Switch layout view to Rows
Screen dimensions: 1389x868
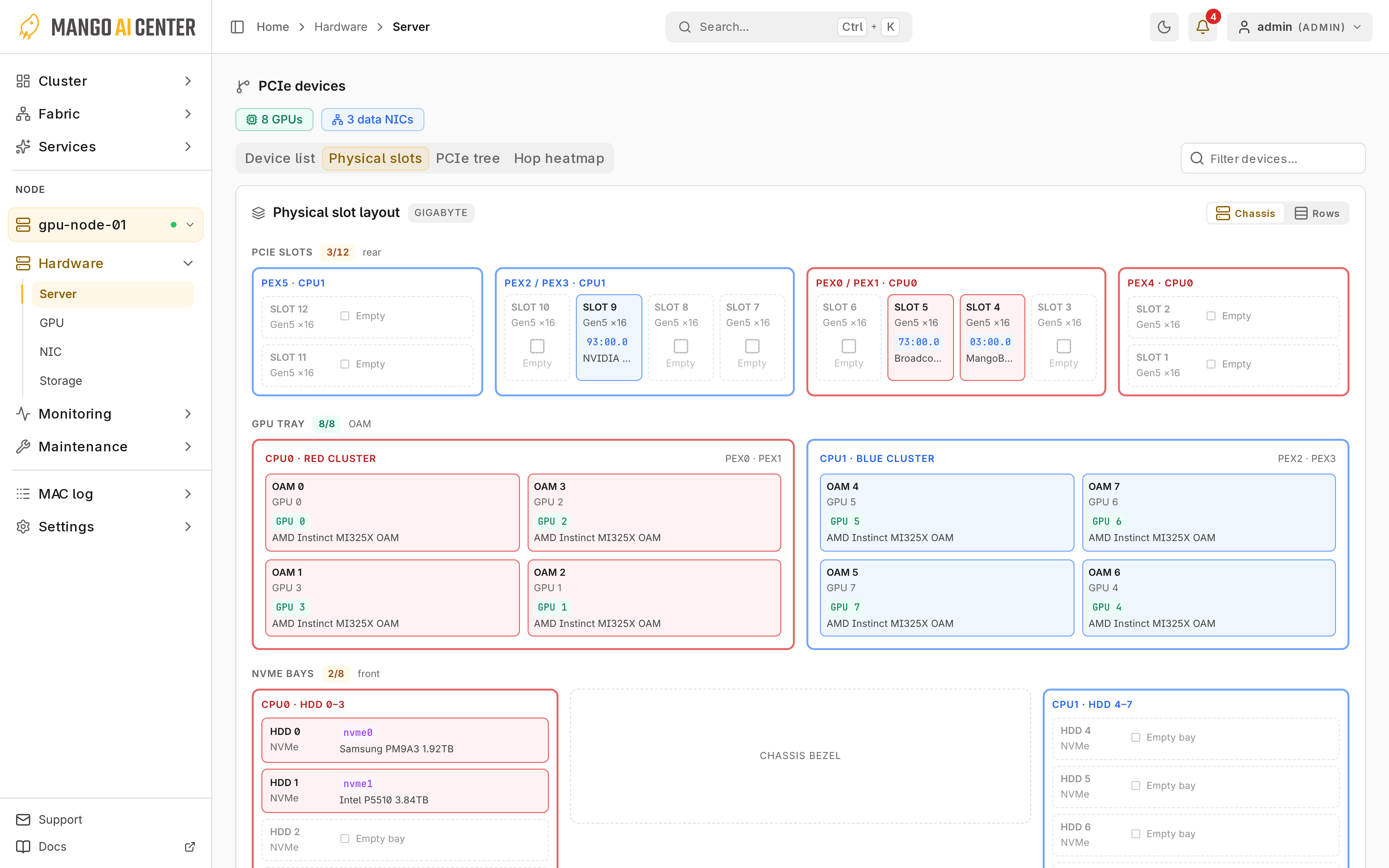1317,213
